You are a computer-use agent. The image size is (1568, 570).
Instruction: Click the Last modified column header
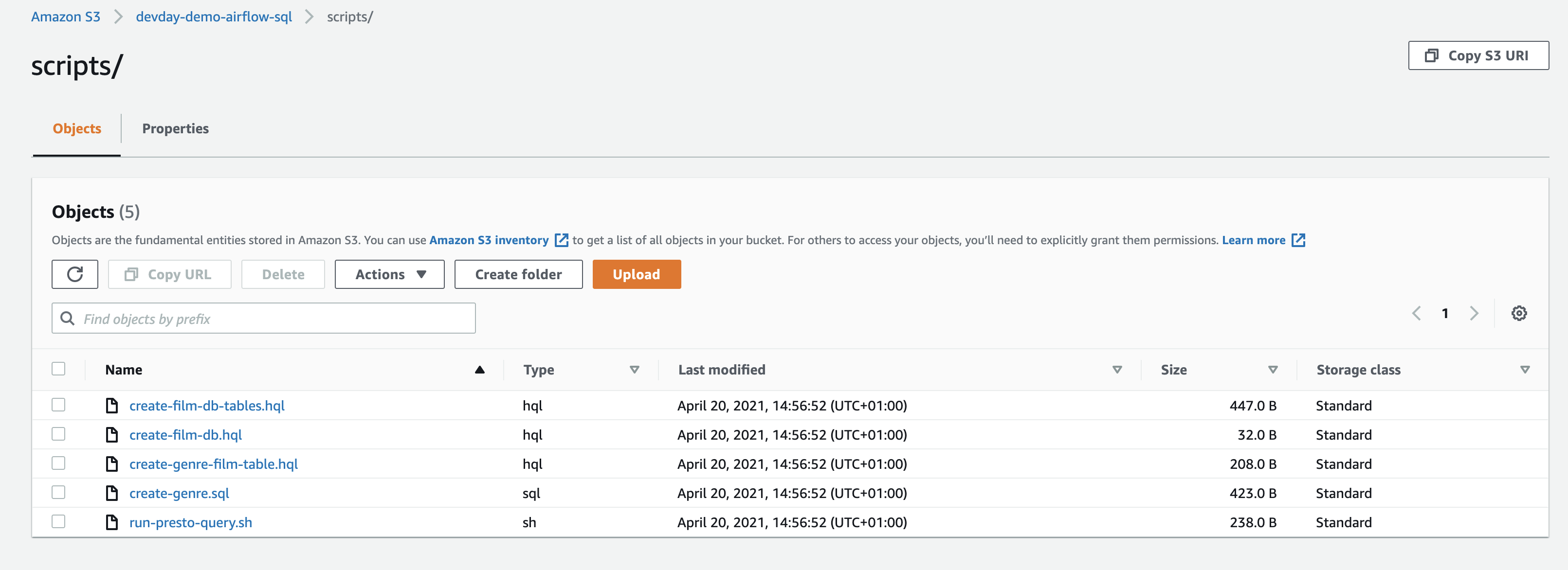coord(722,370)
